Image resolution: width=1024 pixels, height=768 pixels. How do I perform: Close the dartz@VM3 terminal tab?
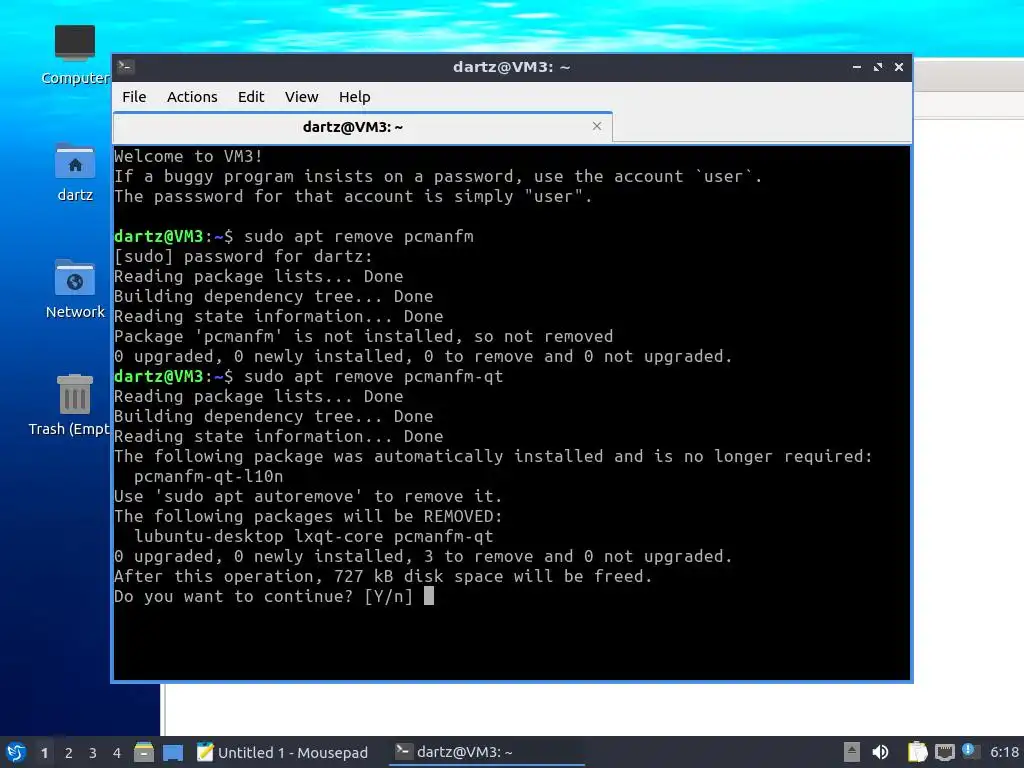pos(596,126)
